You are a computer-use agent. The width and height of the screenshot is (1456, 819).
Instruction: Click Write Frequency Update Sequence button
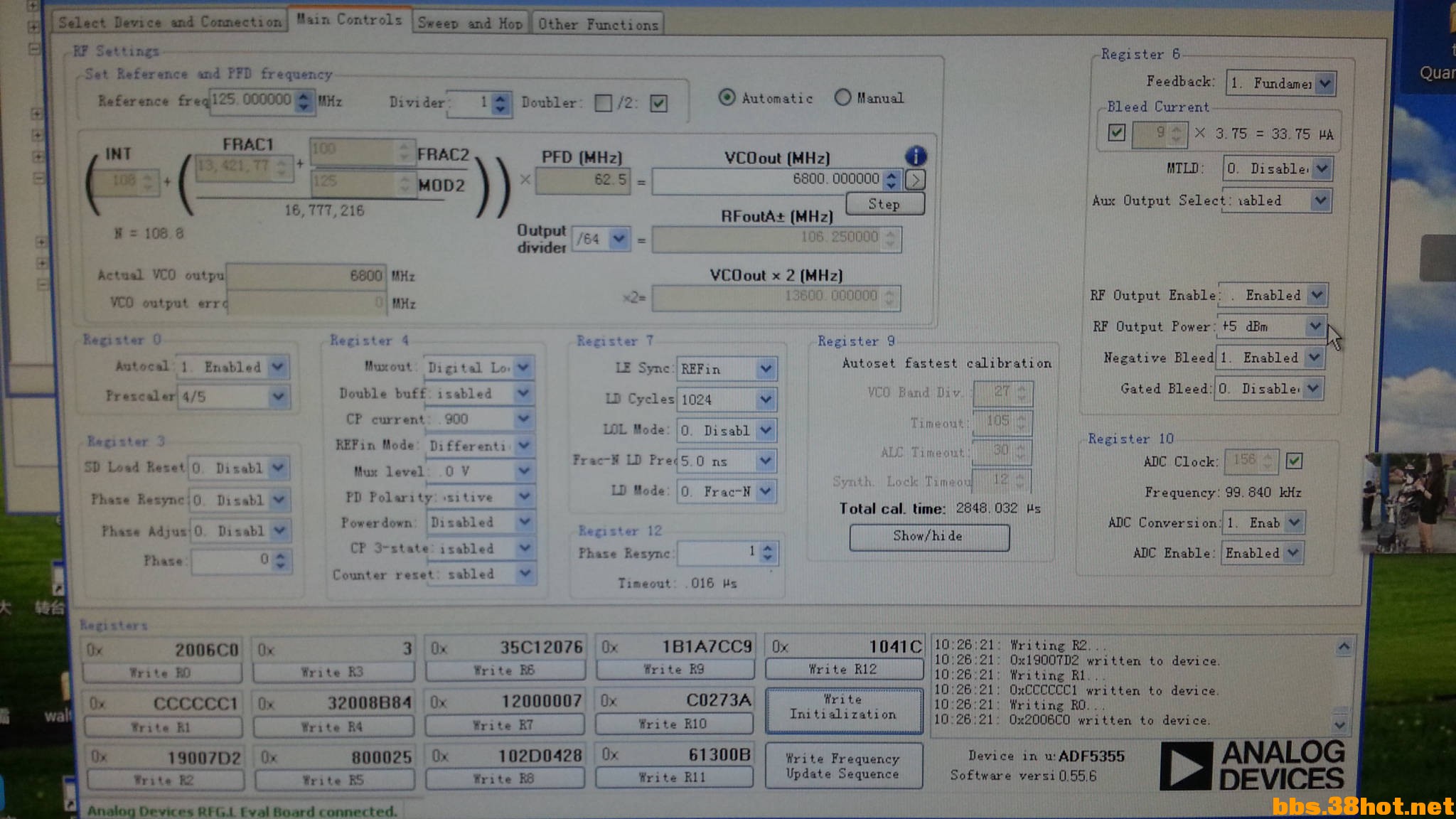coord(844,766)
